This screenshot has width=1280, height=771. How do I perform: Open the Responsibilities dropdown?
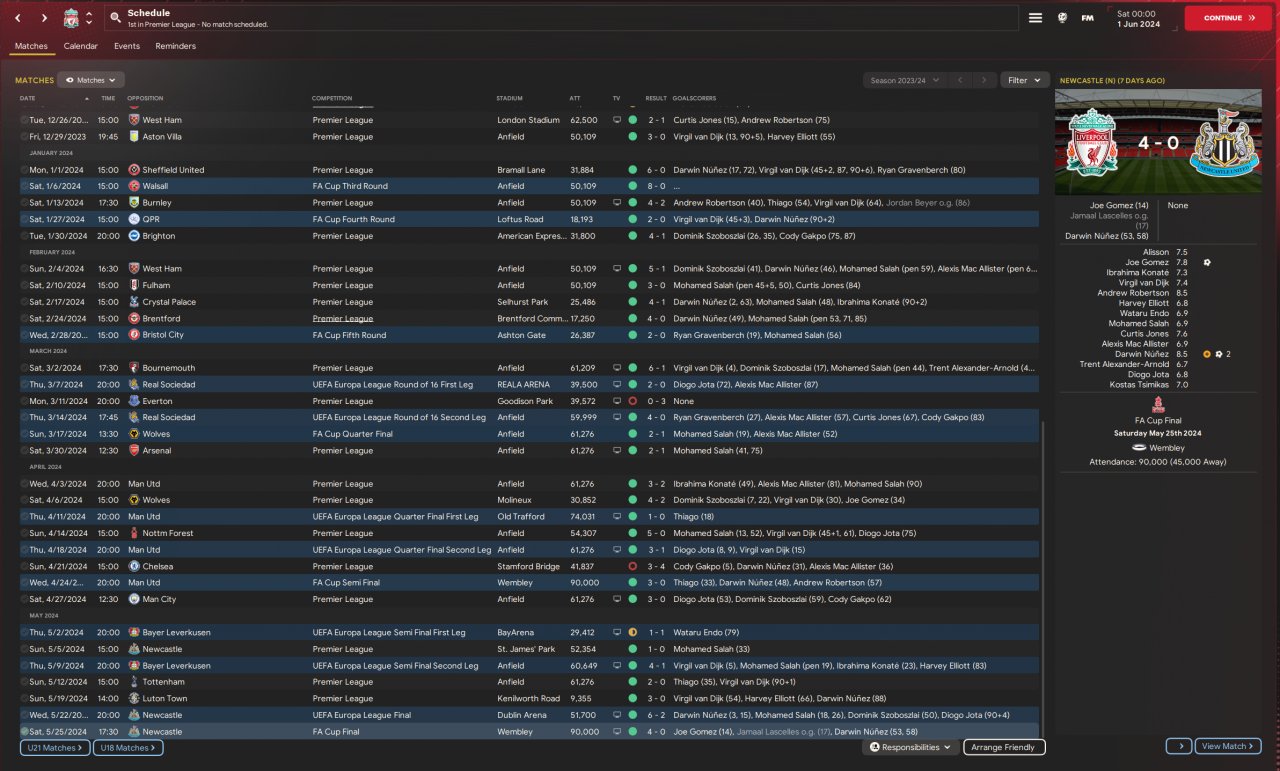pos(911,747)
